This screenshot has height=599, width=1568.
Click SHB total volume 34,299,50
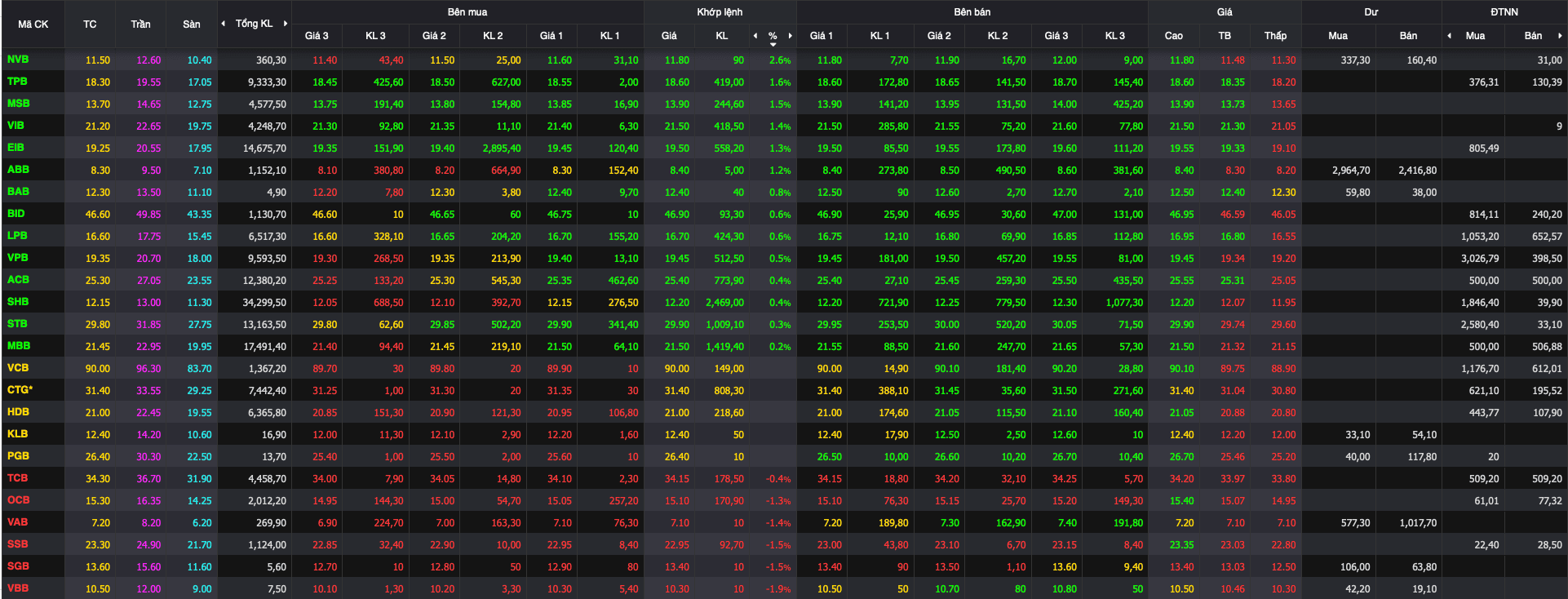coord(264,303)
